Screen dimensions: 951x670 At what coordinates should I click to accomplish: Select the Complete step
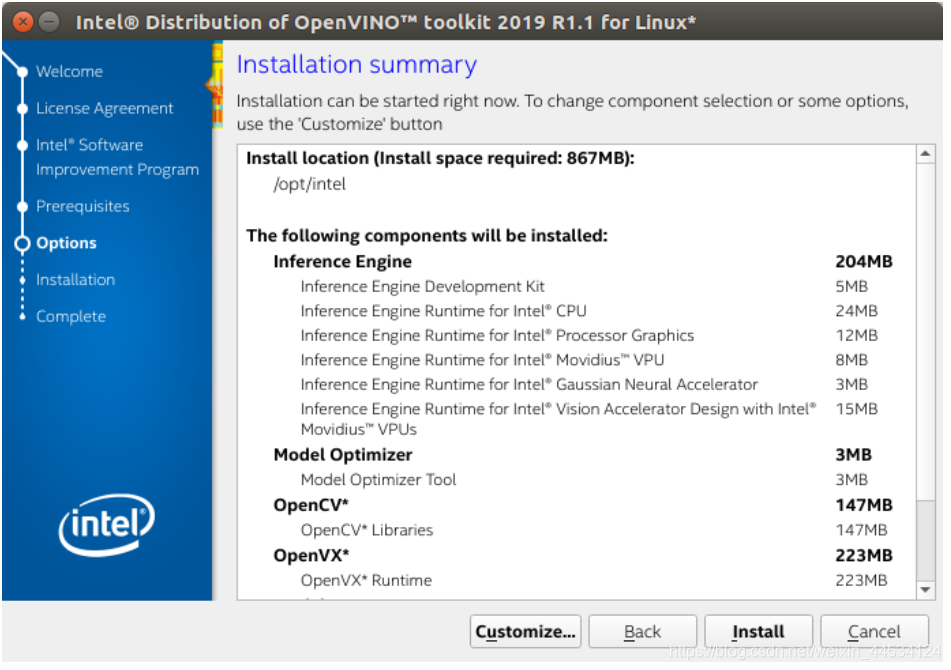pos(71,318)
